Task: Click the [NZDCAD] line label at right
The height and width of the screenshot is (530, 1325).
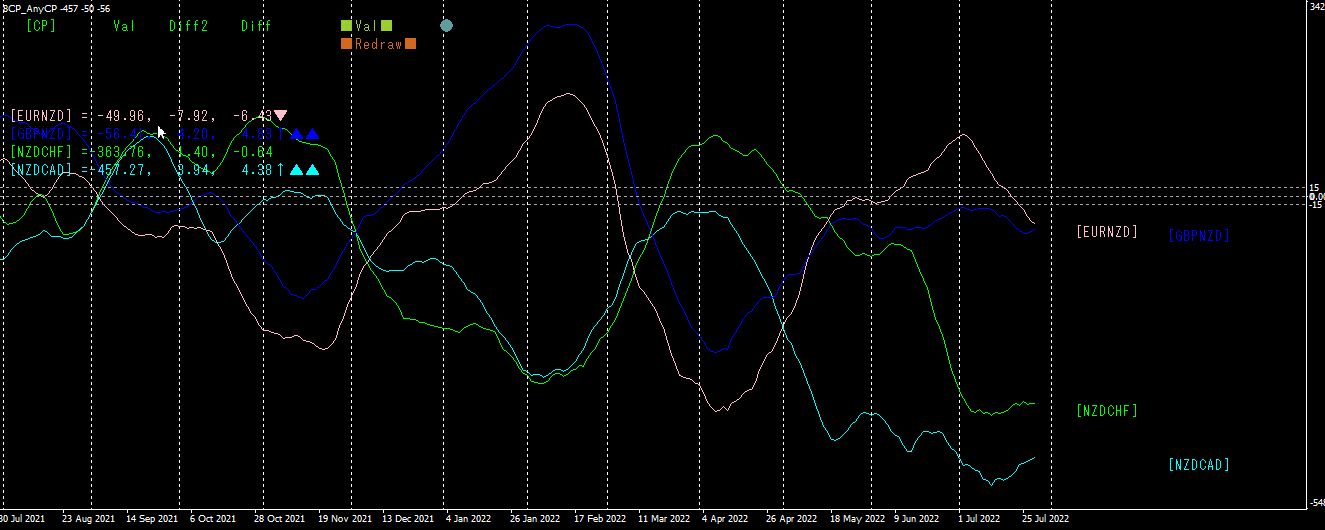Action: point(1199,465)
